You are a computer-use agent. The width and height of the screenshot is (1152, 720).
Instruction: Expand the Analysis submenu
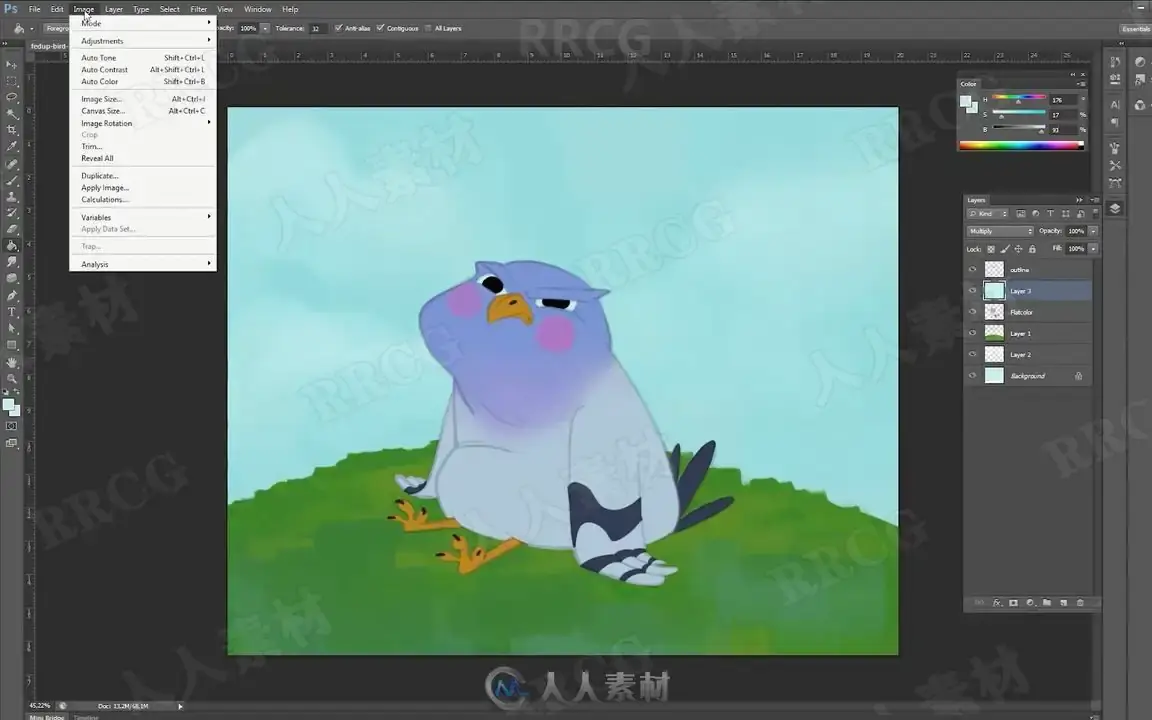coord(145,264)
